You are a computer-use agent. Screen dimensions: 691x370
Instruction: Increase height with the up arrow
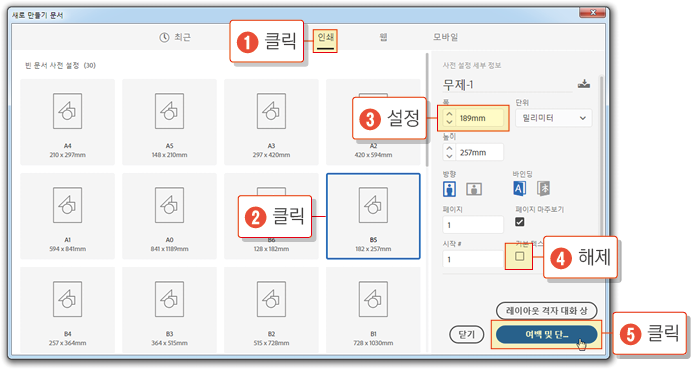(x=449, y=148)
